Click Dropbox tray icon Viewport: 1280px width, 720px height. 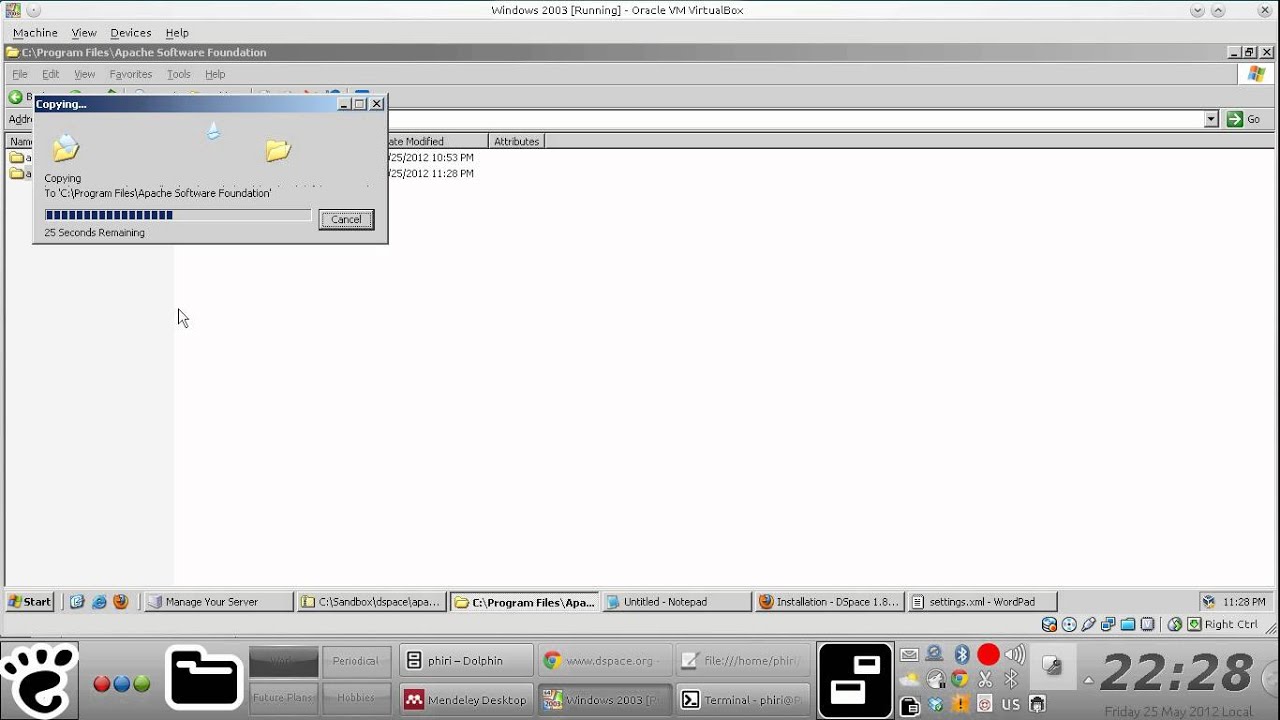coord(936,705)
